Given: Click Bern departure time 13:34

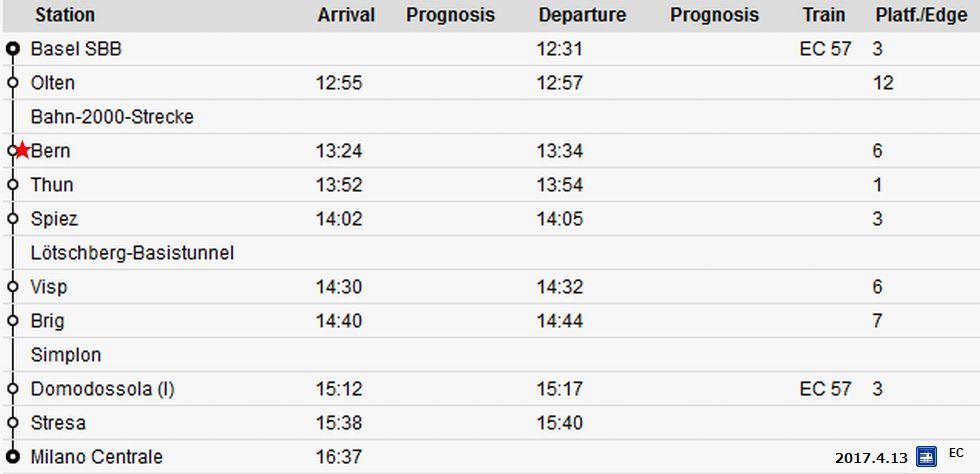Looking at the screenshot, I should (559, 151).
